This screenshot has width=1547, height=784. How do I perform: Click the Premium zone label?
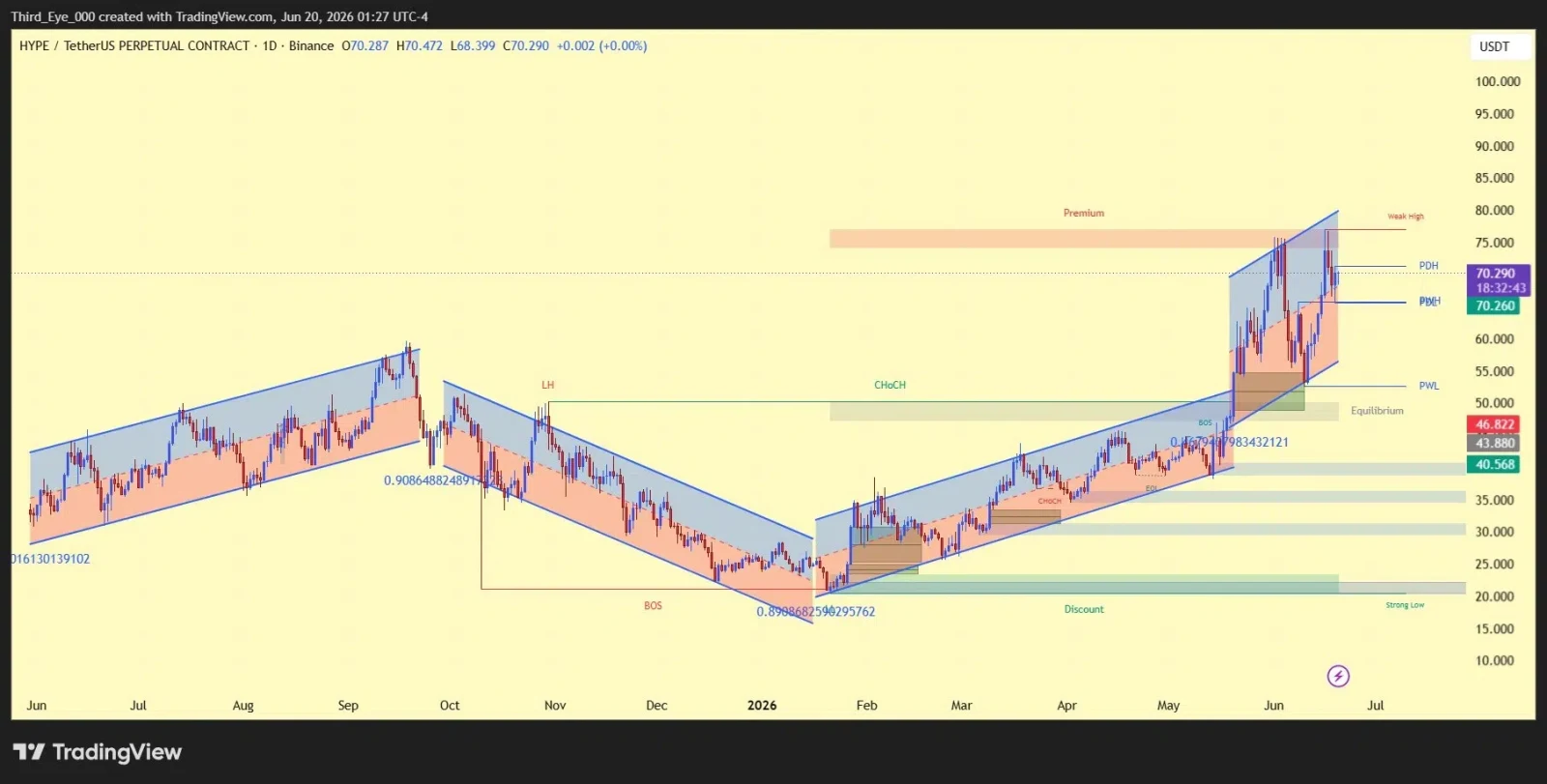point(1084,213)
